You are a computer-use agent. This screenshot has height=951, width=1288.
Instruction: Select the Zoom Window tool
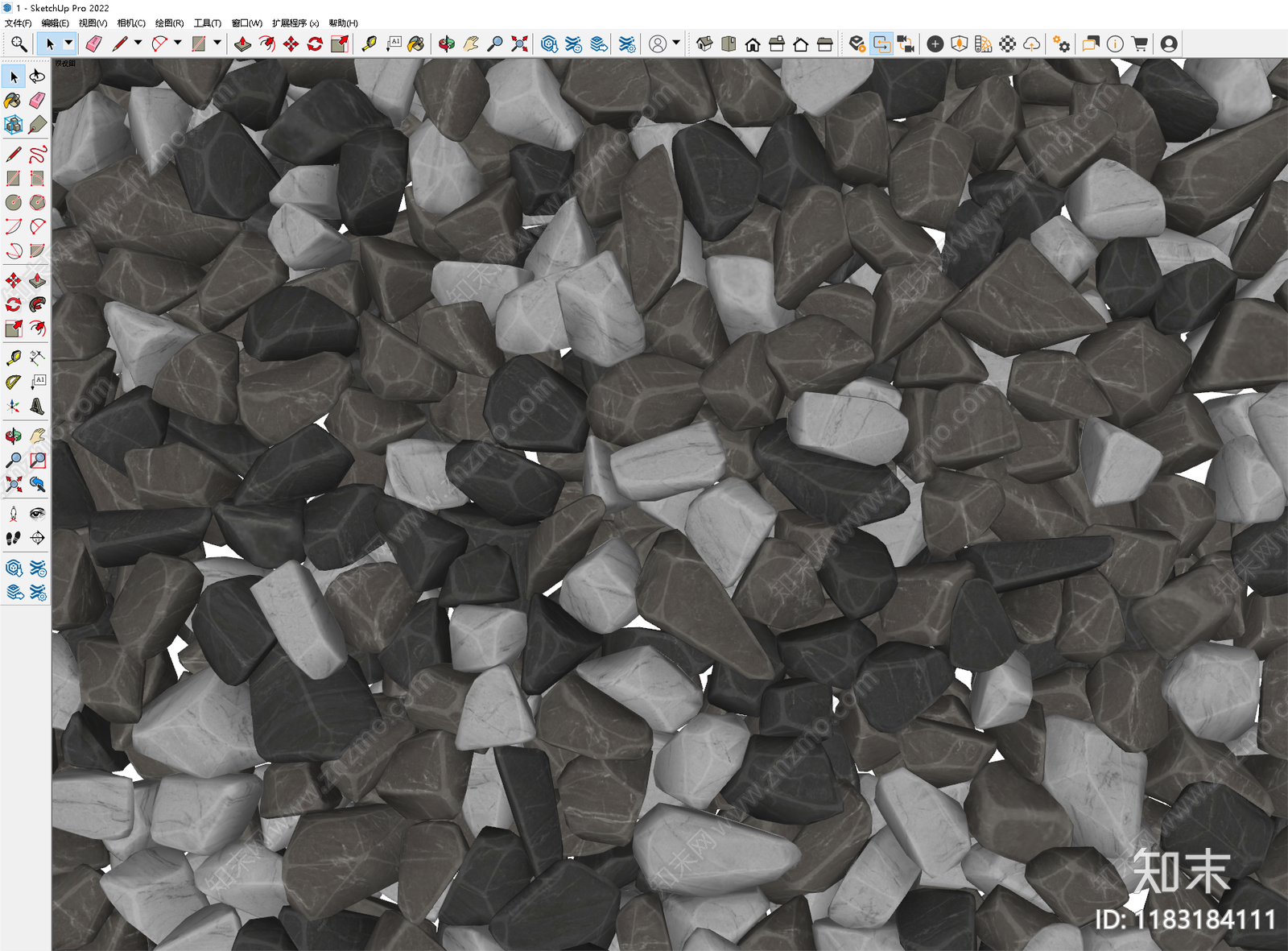tap(37, 460)
